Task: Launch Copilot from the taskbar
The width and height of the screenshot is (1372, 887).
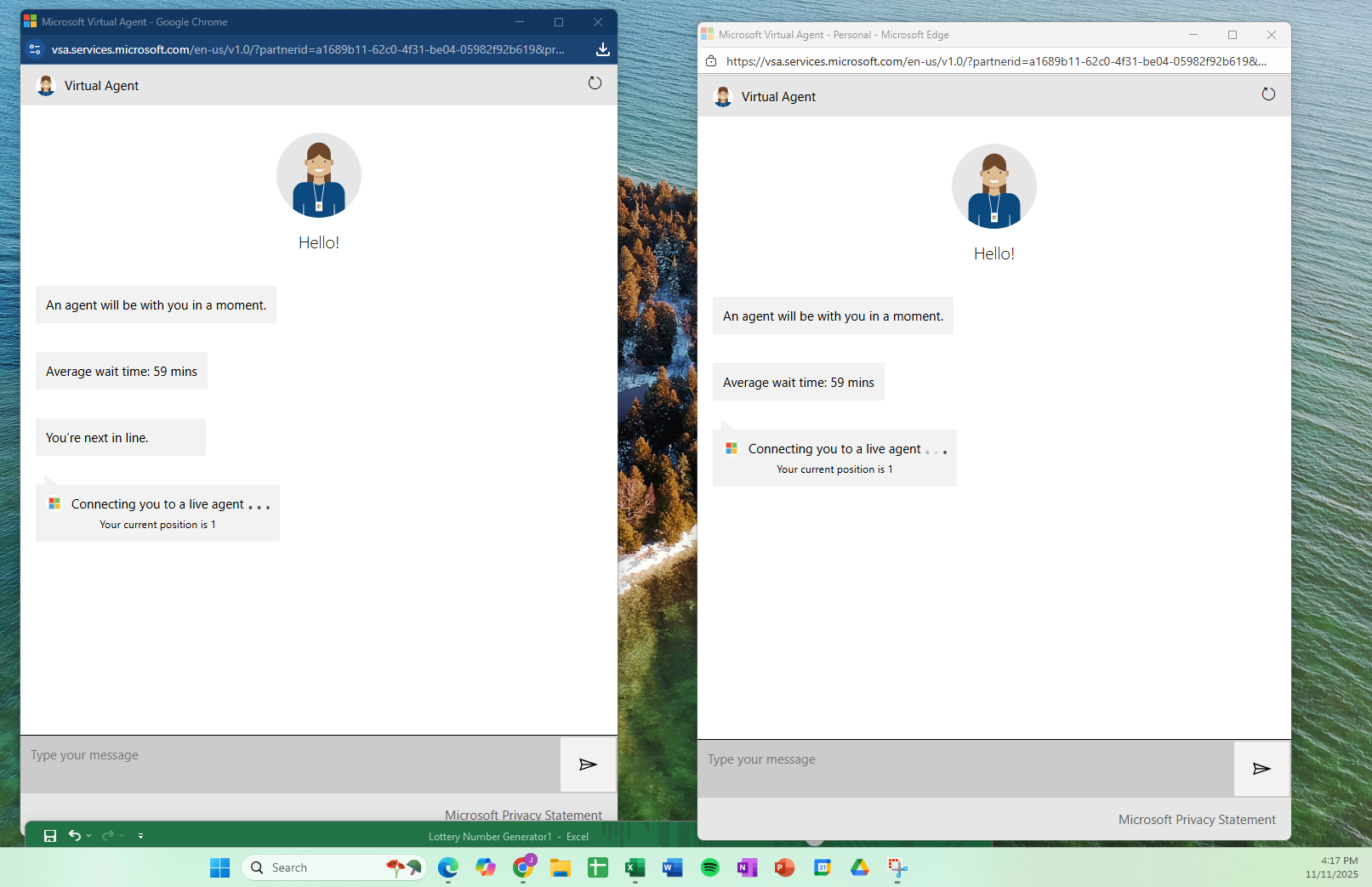Action: (486, 867)
